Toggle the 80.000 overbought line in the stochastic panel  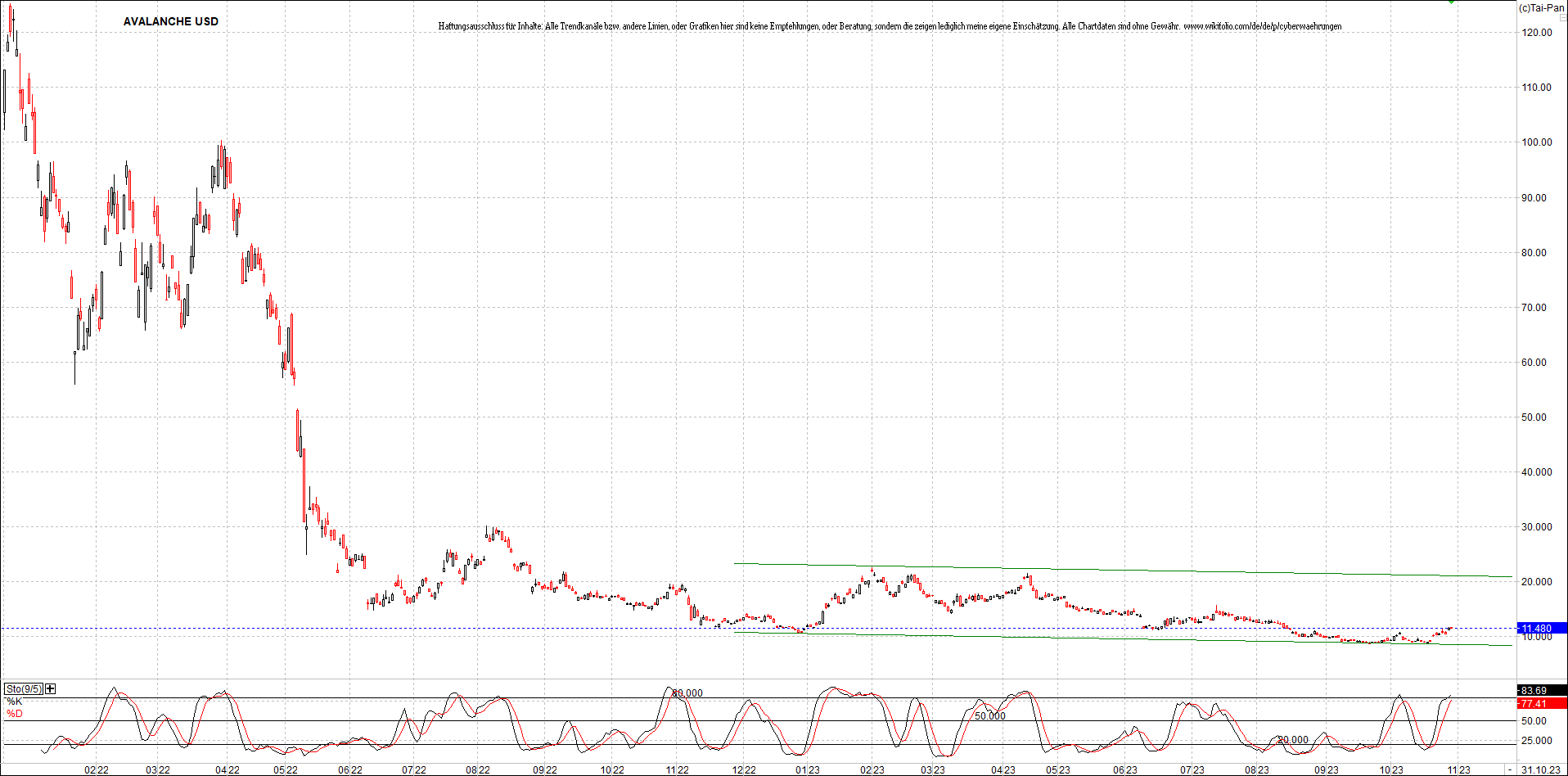coord(686,693)
